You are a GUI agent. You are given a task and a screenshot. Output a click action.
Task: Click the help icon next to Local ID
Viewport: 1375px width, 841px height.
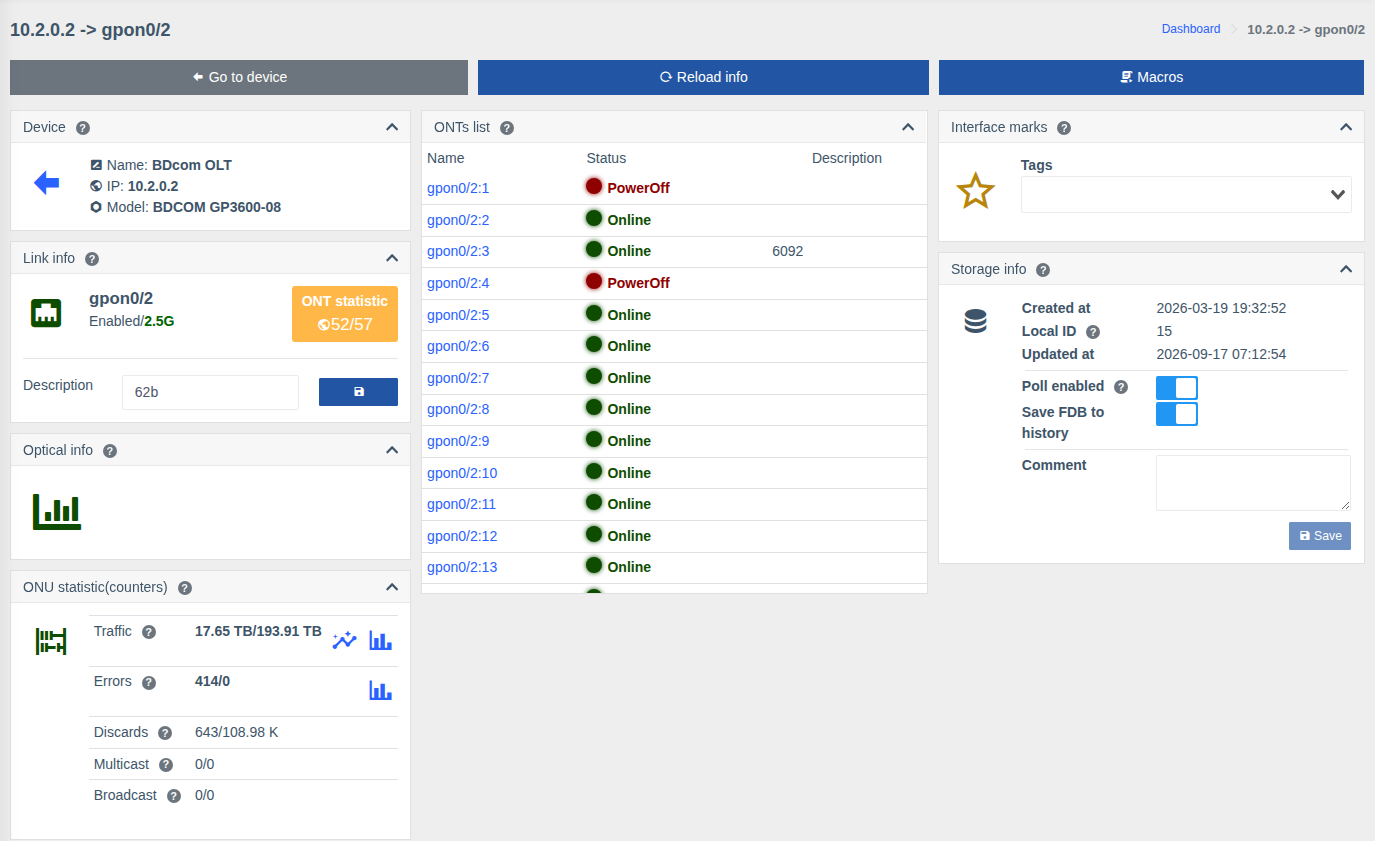pos(1093,332)
